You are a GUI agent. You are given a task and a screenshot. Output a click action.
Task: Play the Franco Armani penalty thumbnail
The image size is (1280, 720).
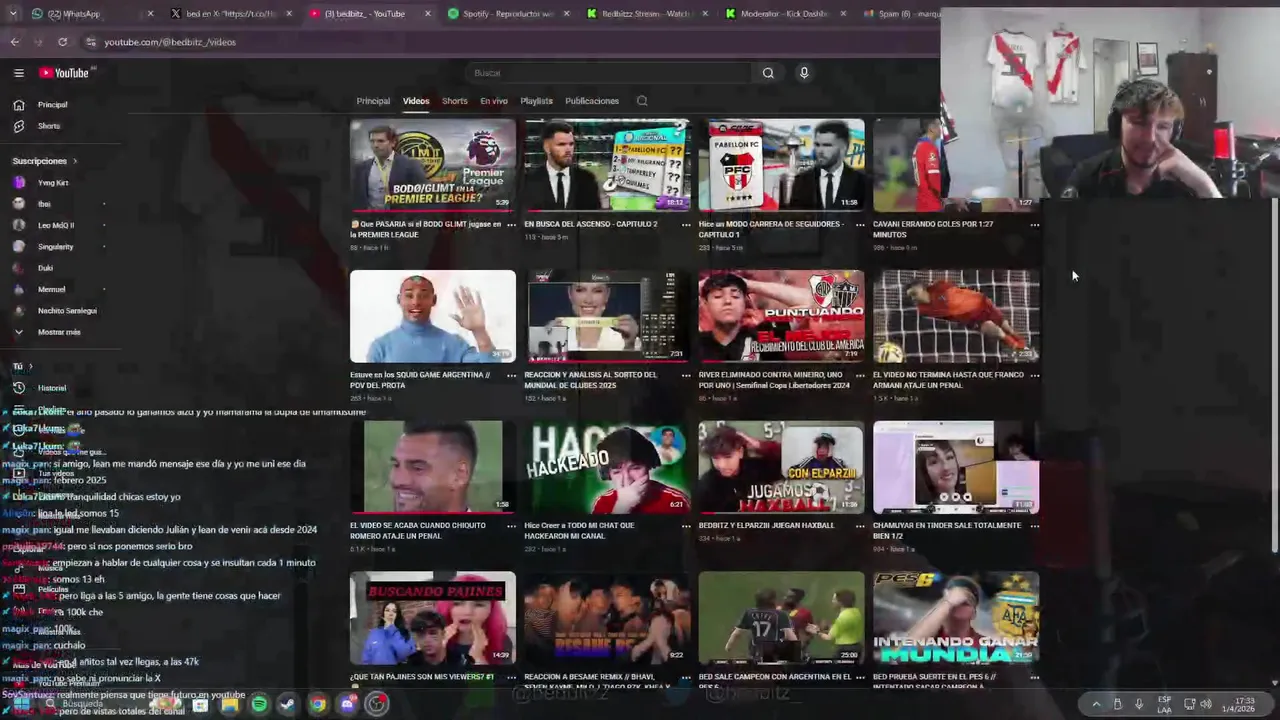coord(956,316)
